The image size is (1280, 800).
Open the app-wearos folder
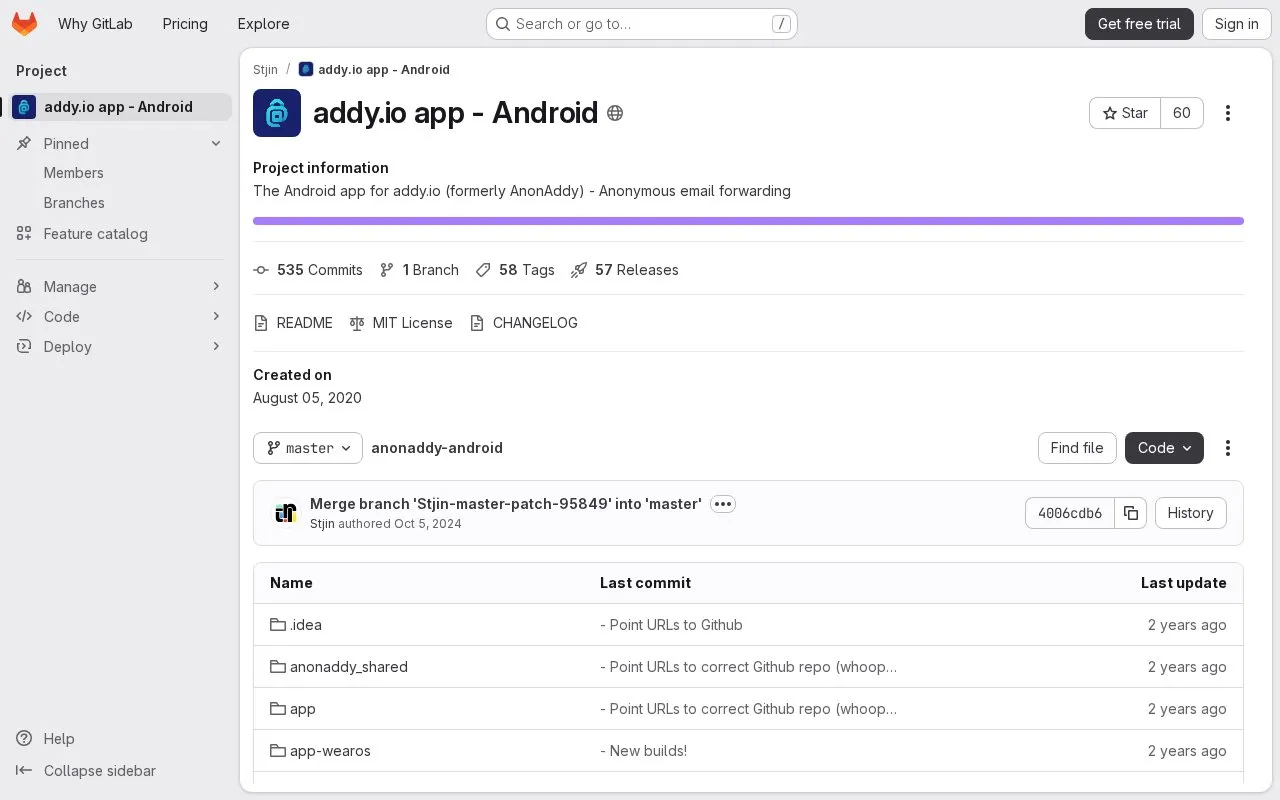point(330,751)
